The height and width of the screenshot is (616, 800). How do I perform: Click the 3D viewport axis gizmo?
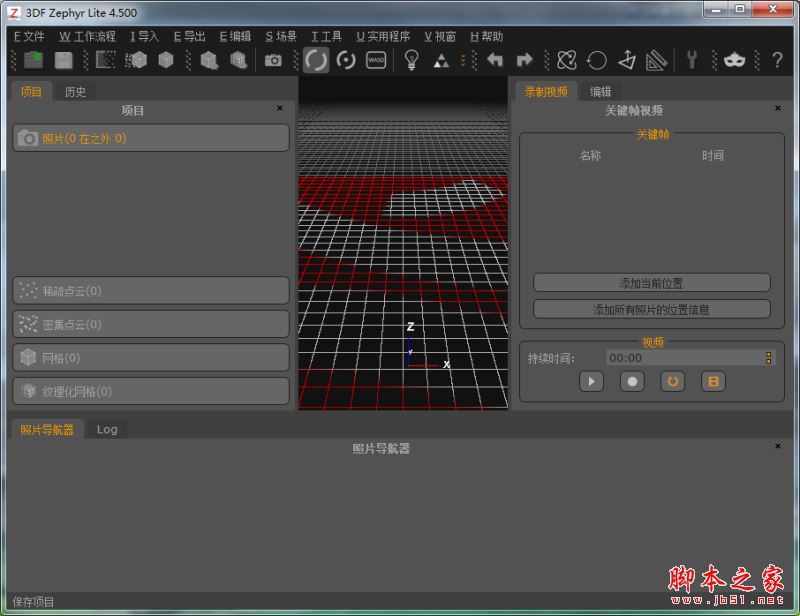coord(427,346)
